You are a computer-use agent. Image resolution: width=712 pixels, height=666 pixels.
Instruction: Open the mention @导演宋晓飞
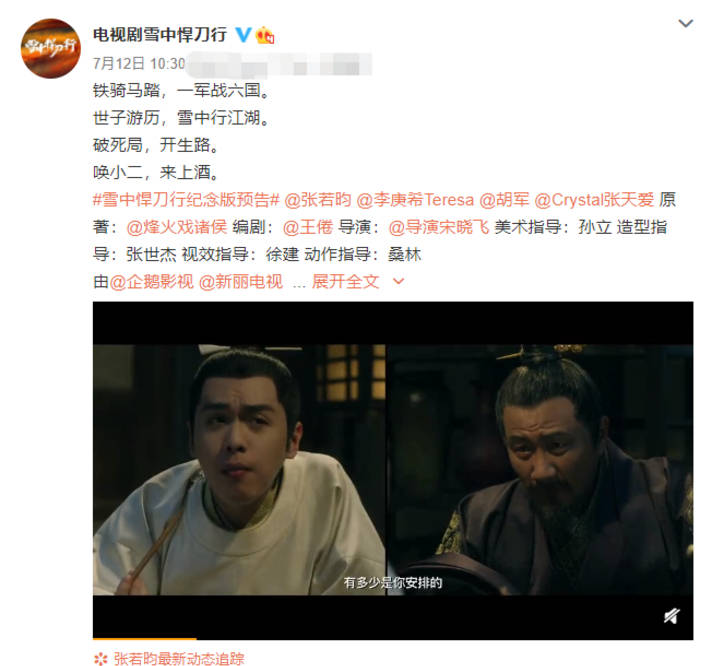point(439,227)
